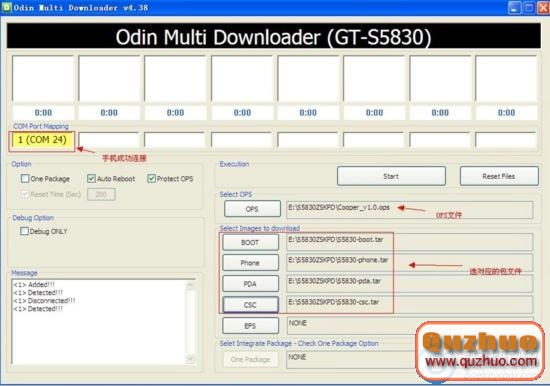Click the CSC file button
Image resolution: width=550 pixels, height=386 pixels.
[x=250, y=305]
